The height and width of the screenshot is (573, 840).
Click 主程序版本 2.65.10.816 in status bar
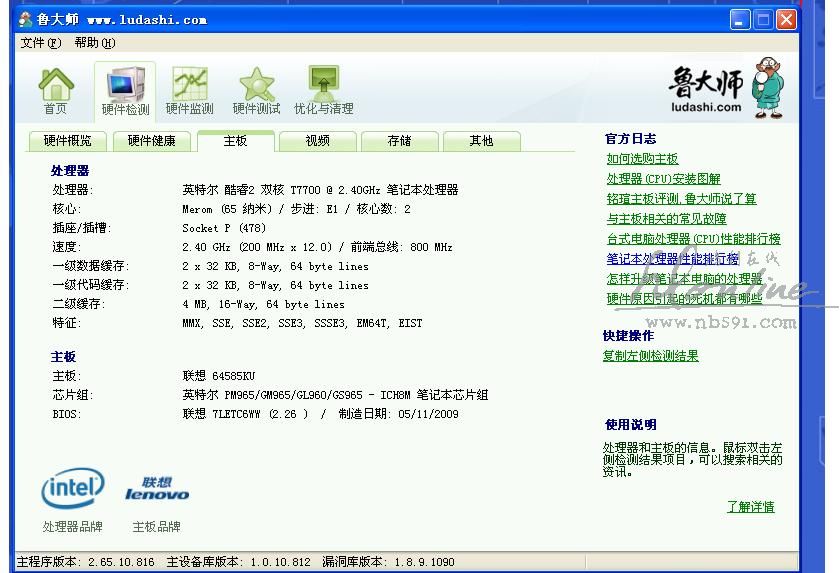(86, 562)
